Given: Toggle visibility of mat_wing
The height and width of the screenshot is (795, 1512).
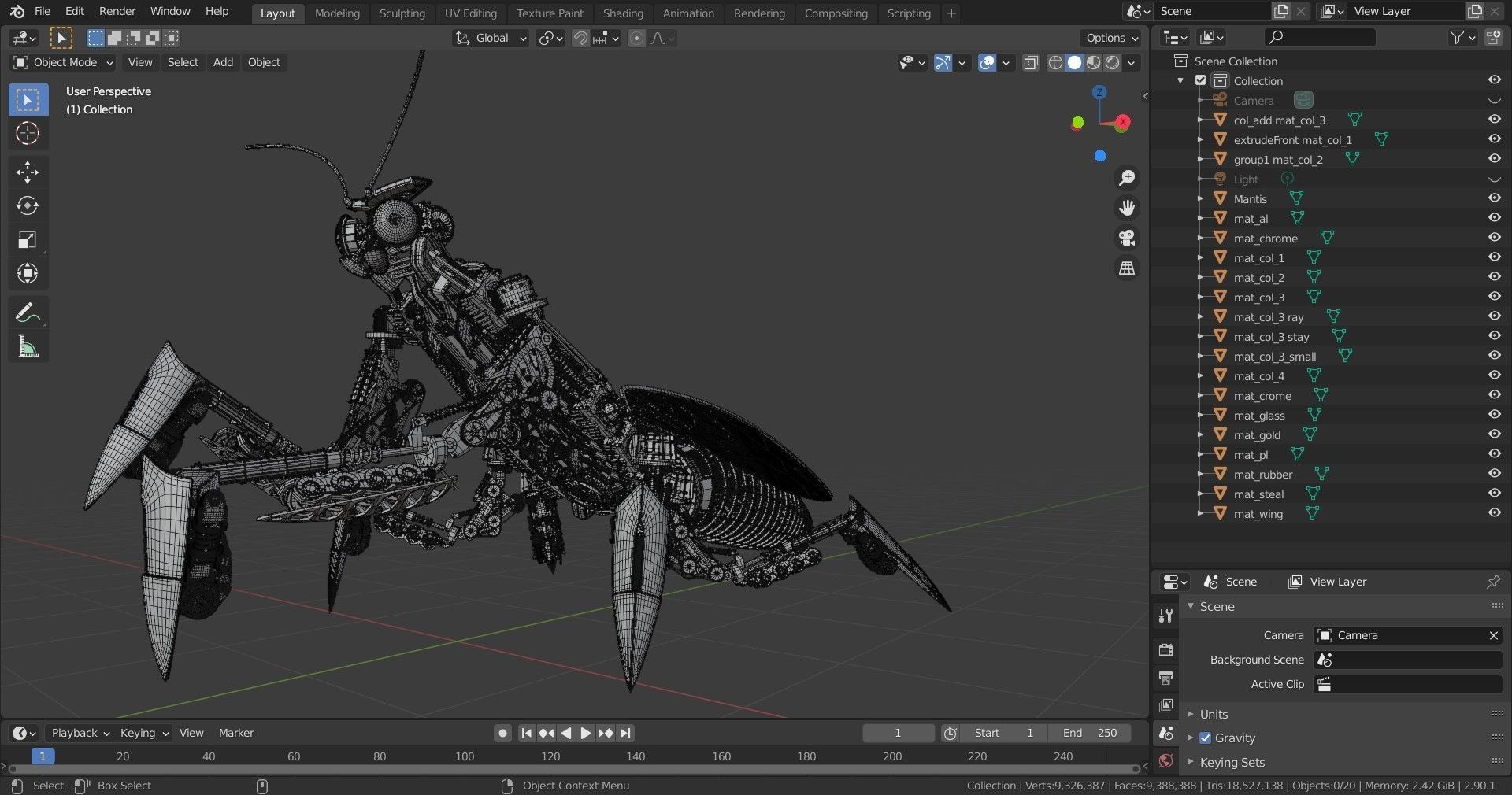Looking at the screenshot, I should point(1494,513).
